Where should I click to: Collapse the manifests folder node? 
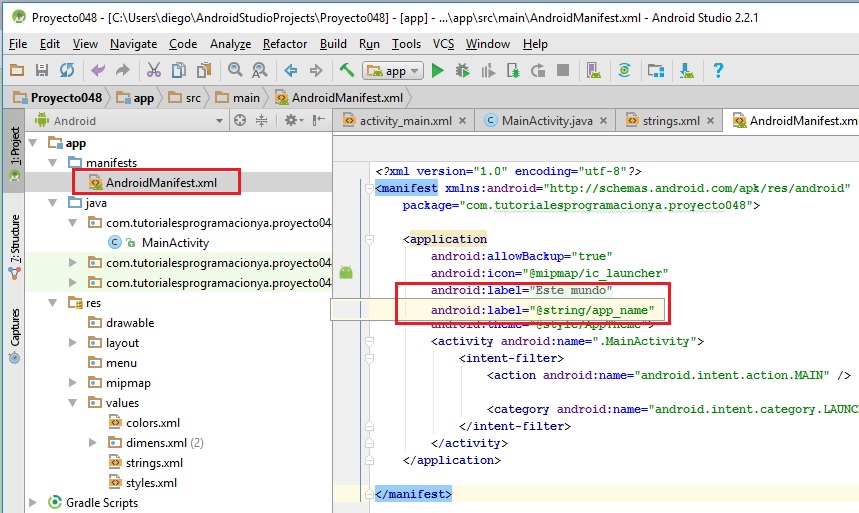tap(53, 163)
